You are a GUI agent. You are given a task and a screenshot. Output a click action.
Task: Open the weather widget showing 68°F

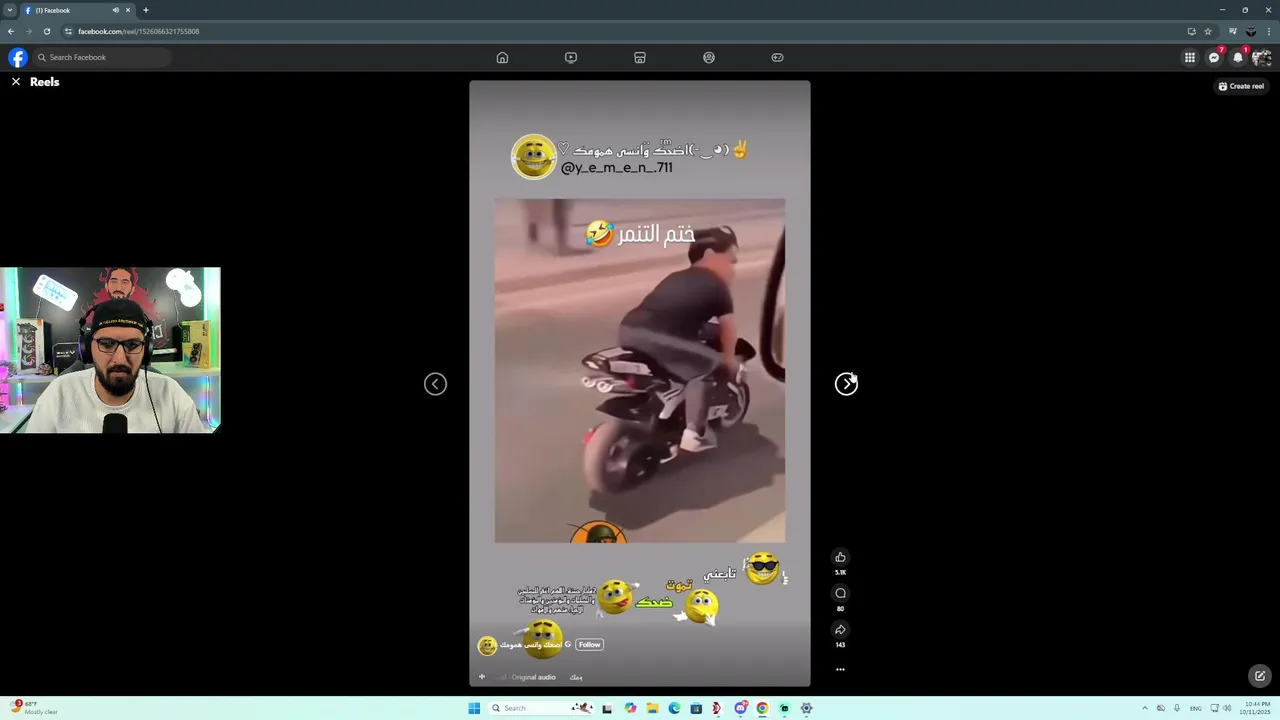tap(35, 708)
